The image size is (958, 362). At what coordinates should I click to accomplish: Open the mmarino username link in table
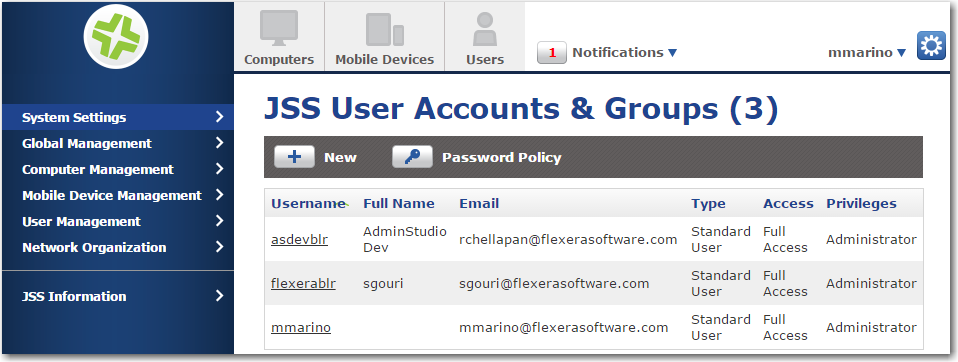point(301,328)
